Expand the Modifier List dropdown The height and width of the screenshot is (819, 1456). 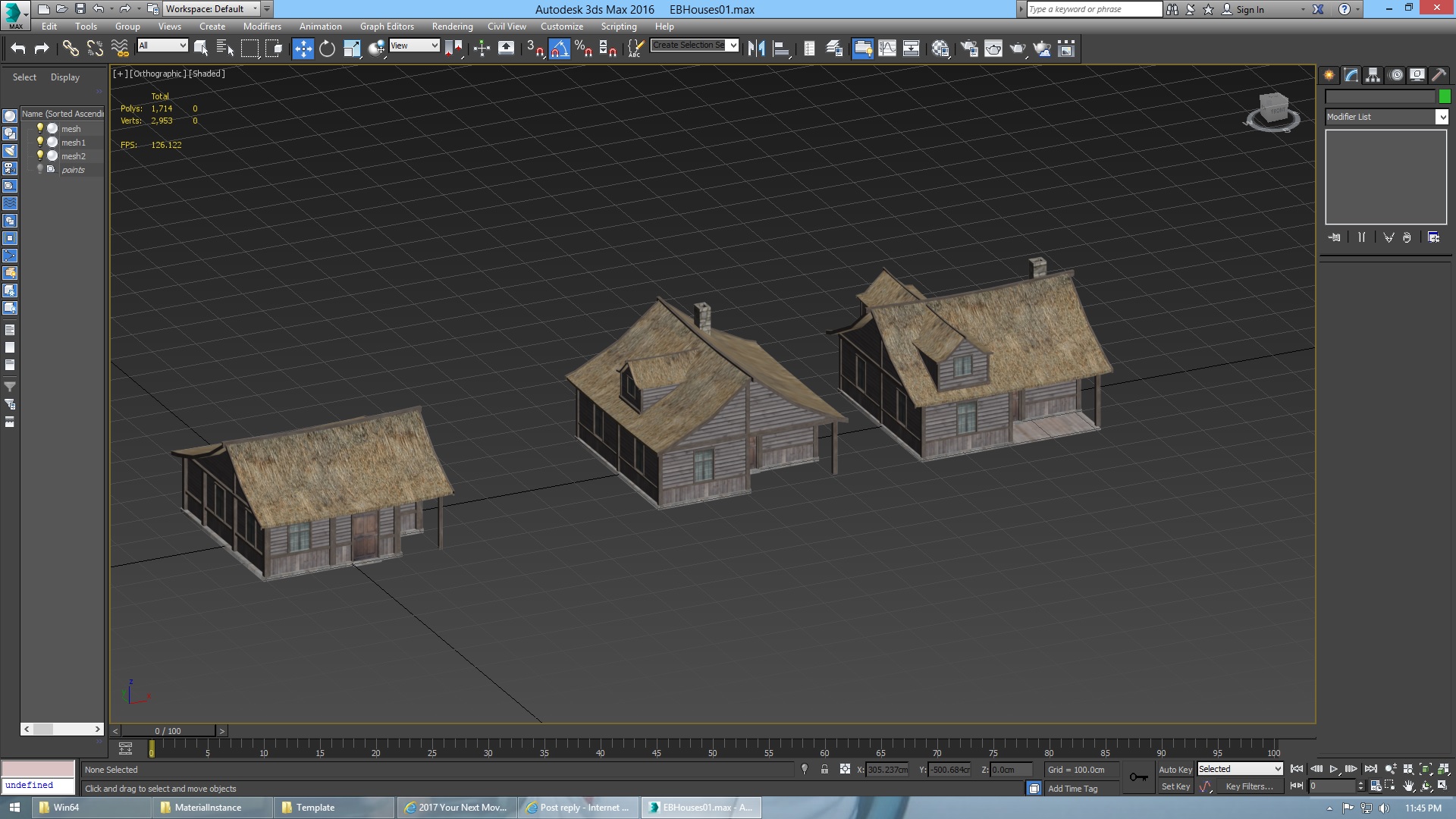(x=1442, y=117)
